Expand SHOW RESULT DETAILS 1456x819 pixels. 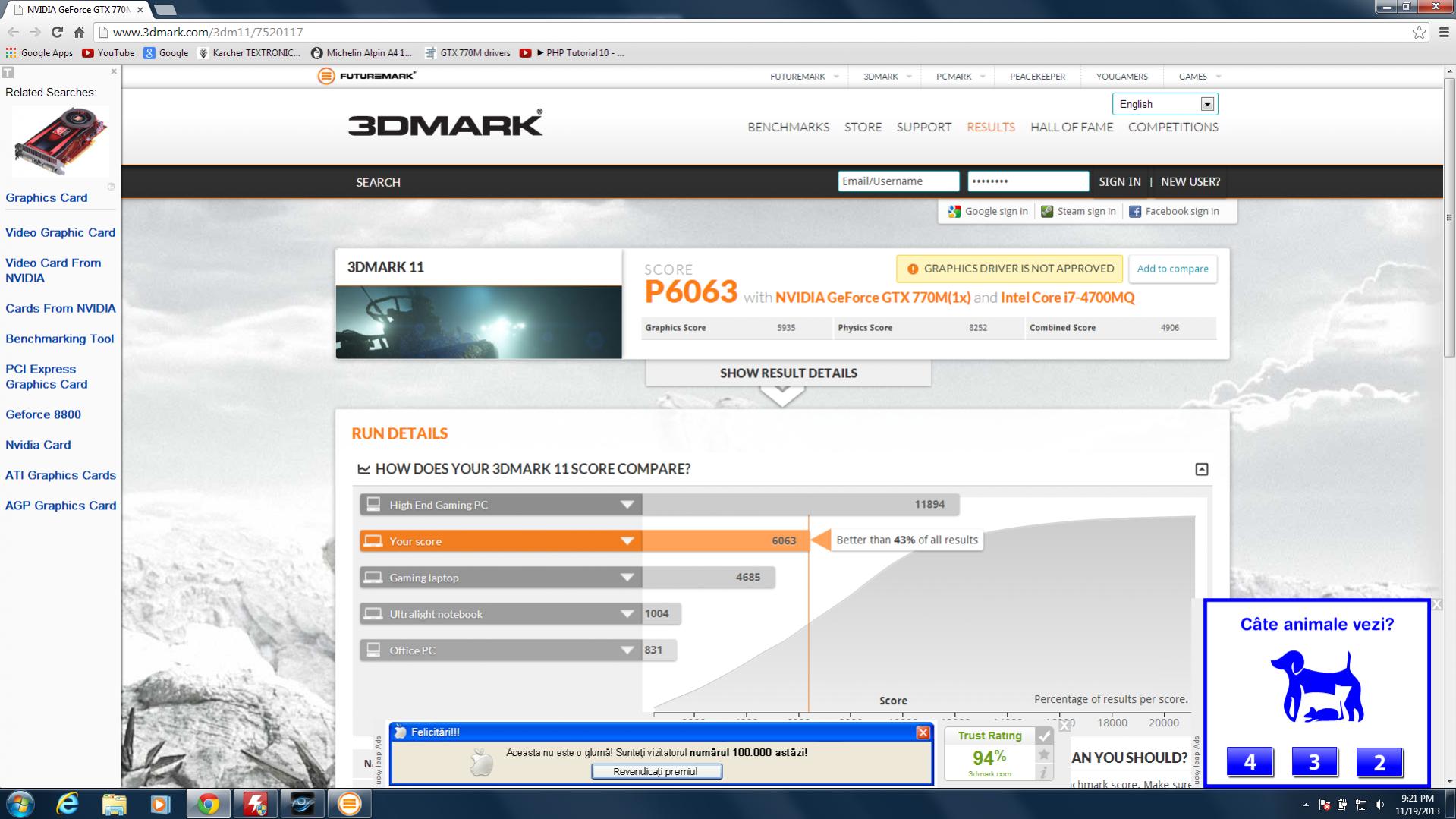pos(788,373)
